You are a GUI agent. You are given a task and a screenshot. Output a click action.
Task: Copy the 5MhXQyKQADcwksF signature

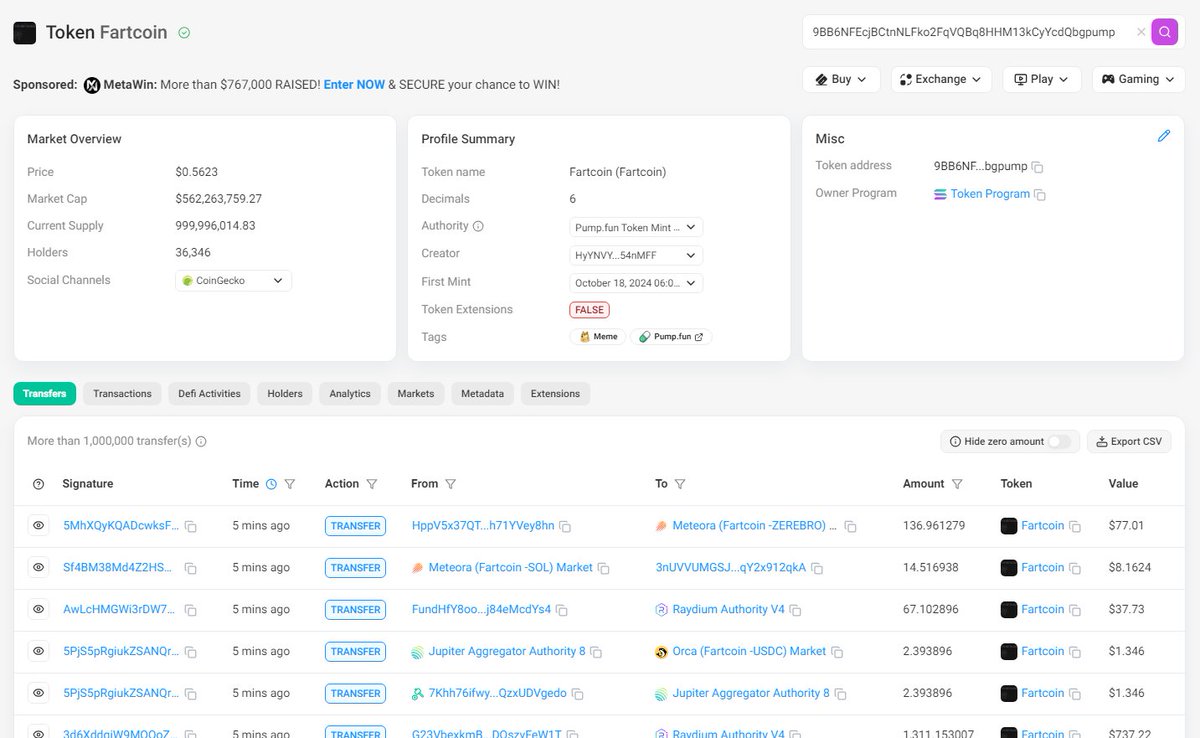(190, 526)
